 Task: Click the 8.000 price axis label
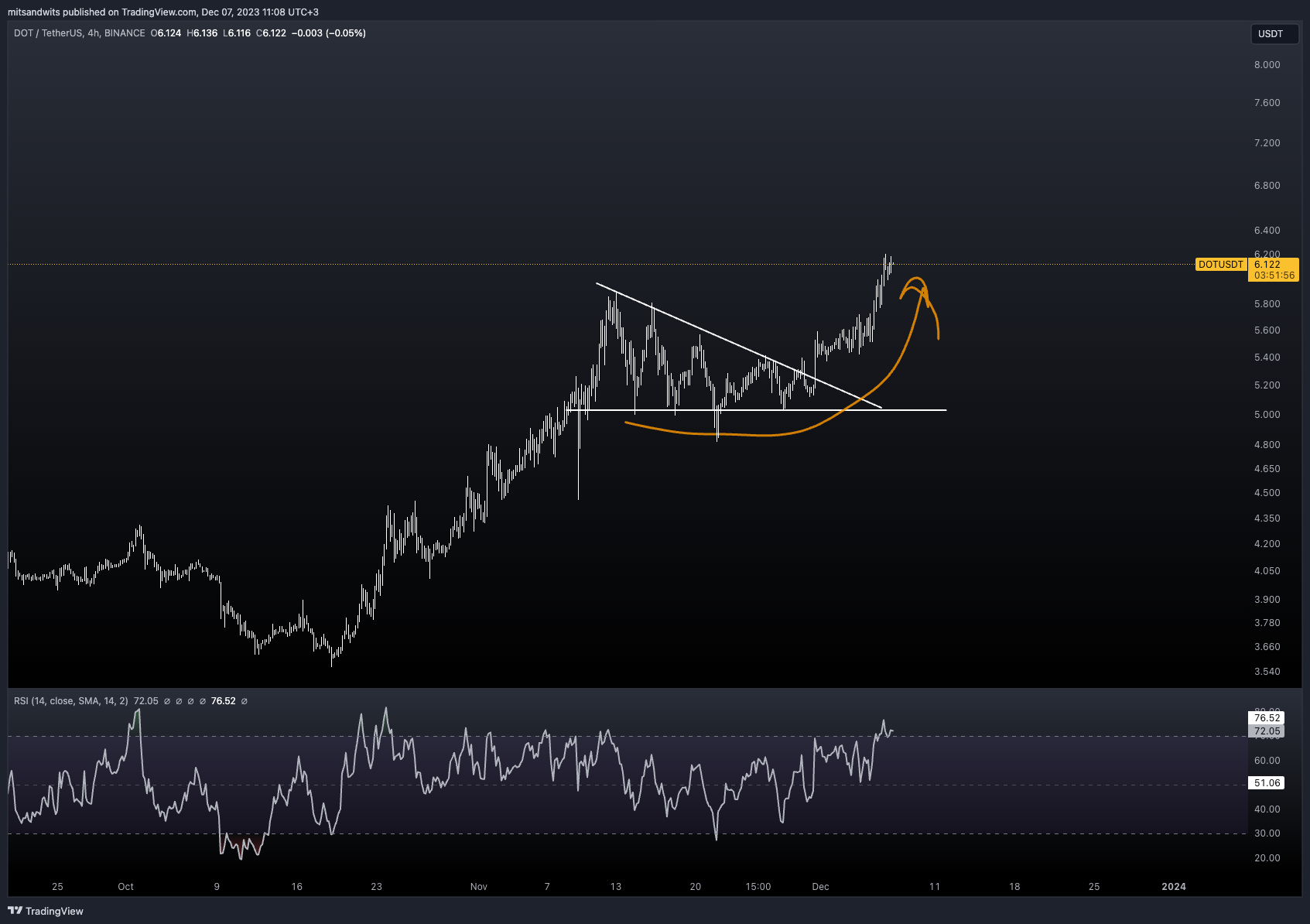click(x=1267, y=65)
